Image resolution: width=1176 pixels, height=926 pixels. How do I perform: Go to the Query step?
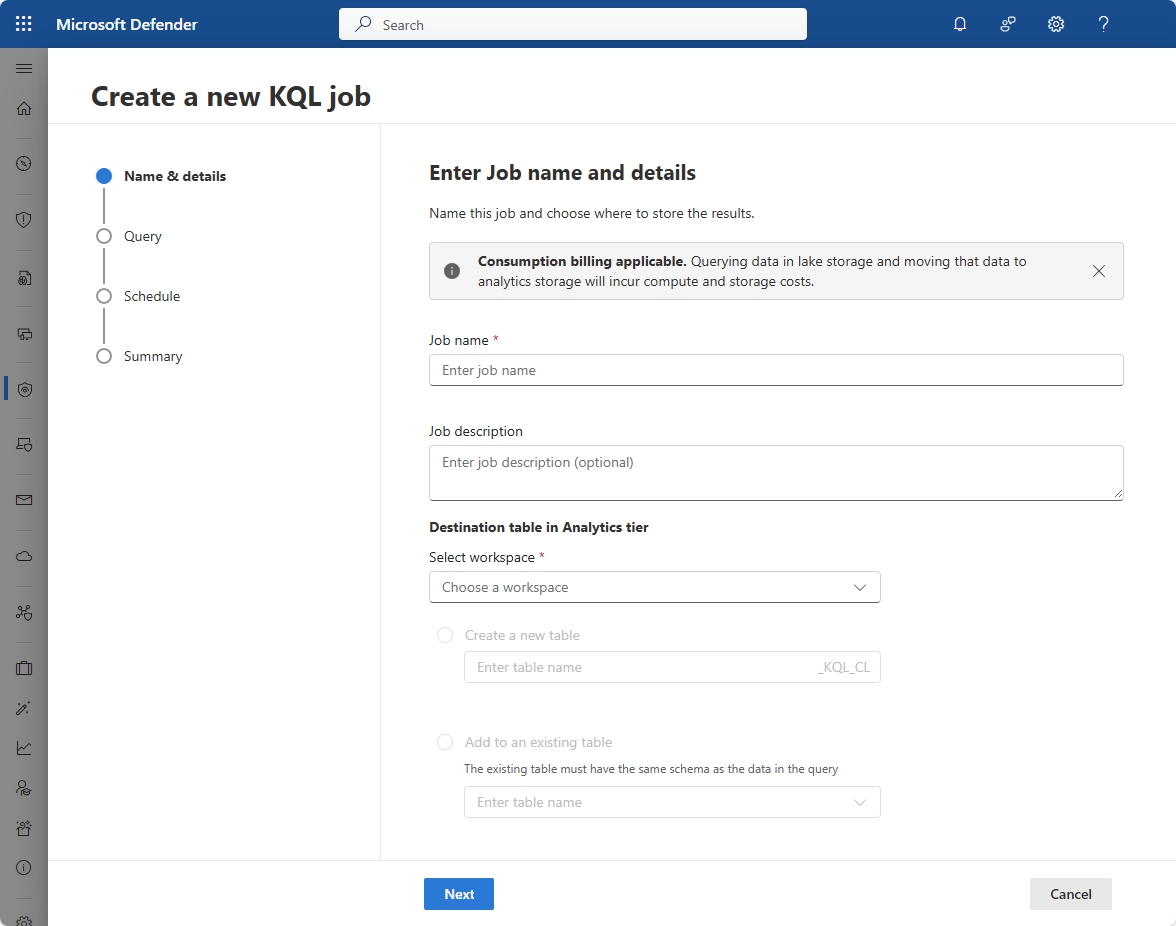(x=142, y=236)
